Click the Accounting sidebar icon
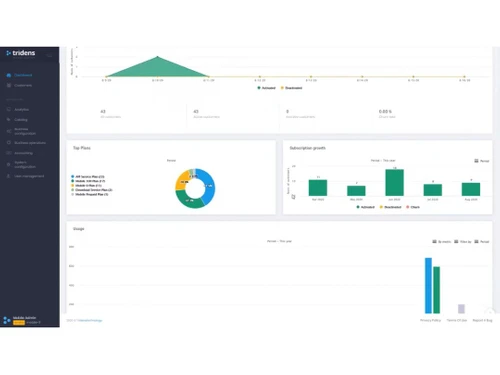The image size is (500, 375). click(x=9, y=153)
